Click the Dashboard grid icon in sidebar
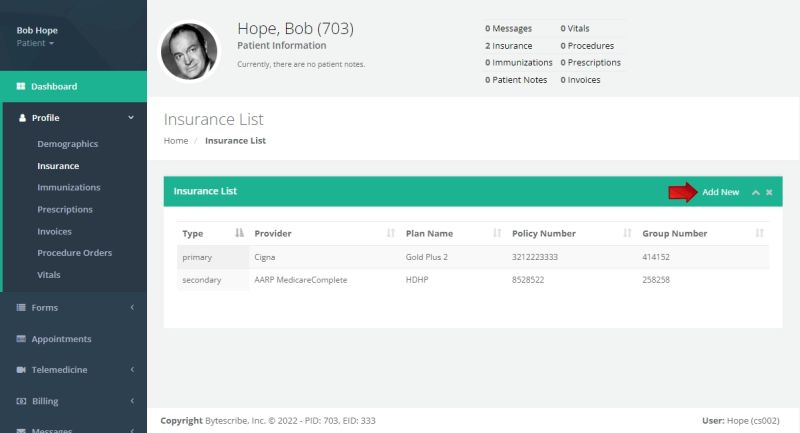Image resolution: width=800 pixels, height=433 pixels. pyautogui.click(x=21, y=87)
